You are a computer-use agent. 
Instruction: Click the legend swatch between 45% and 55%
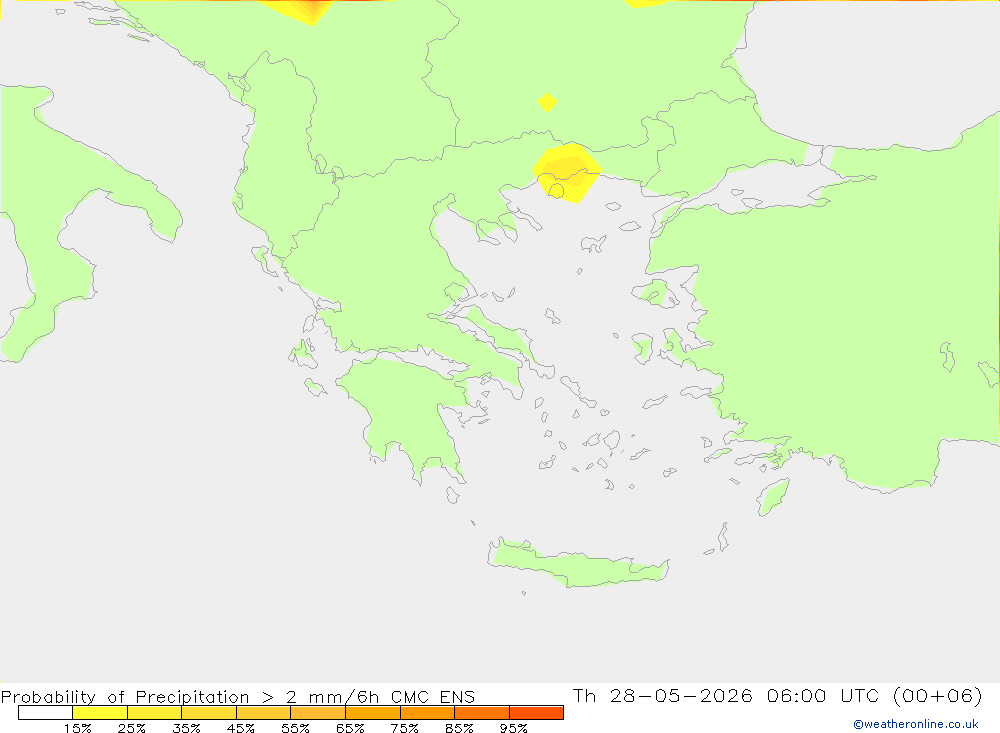point(263,713)
